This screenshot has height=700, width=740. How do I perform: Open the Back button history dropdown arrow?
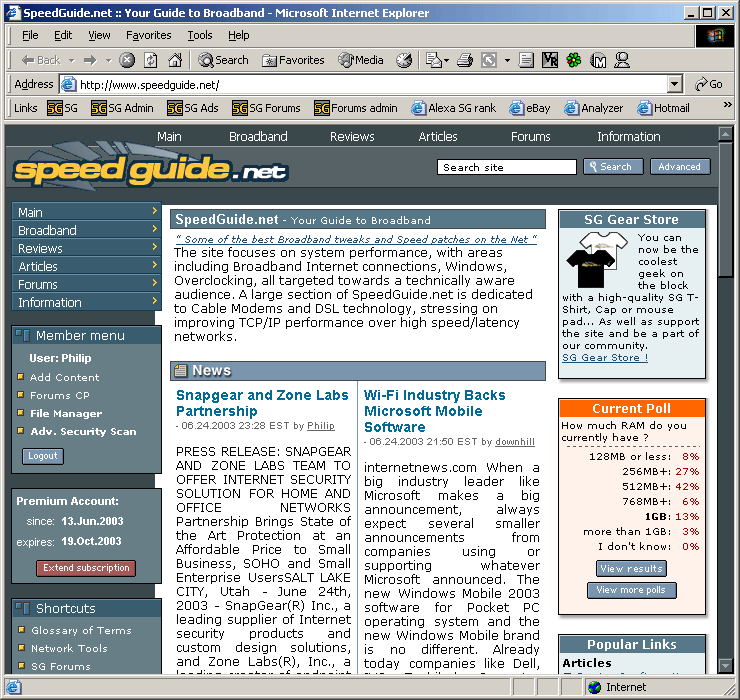70,60
